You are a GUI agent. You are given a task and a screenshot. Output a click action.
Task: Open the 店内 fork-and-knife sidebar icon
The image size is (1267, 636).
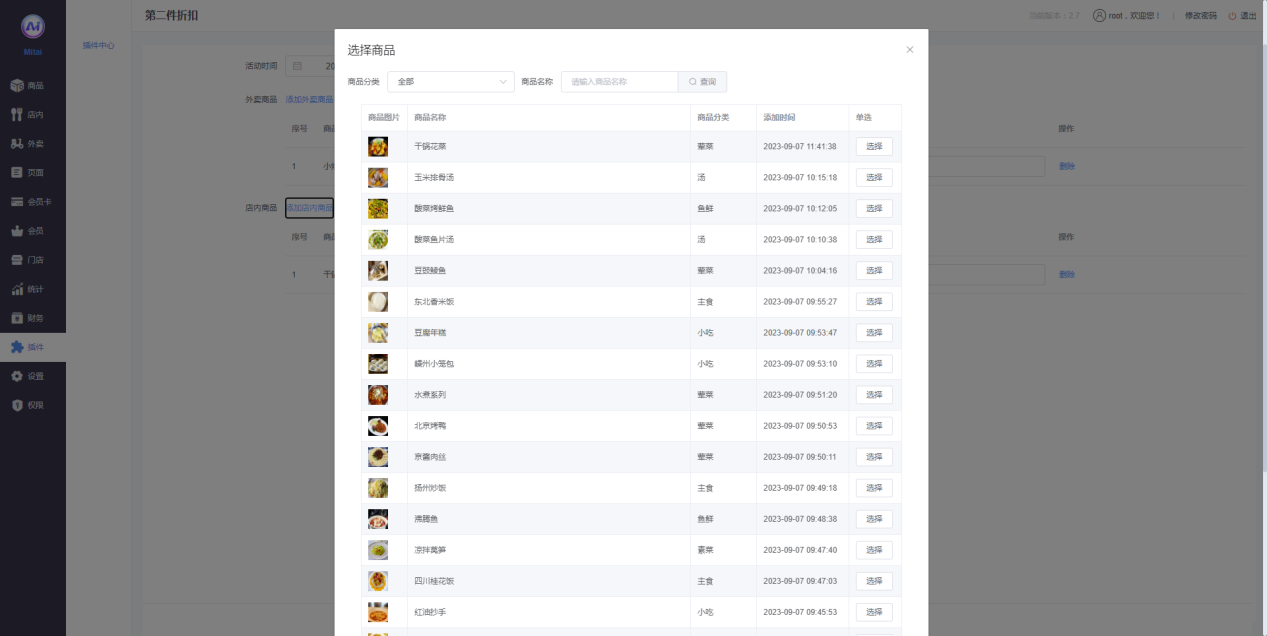[x=17, y=115]
